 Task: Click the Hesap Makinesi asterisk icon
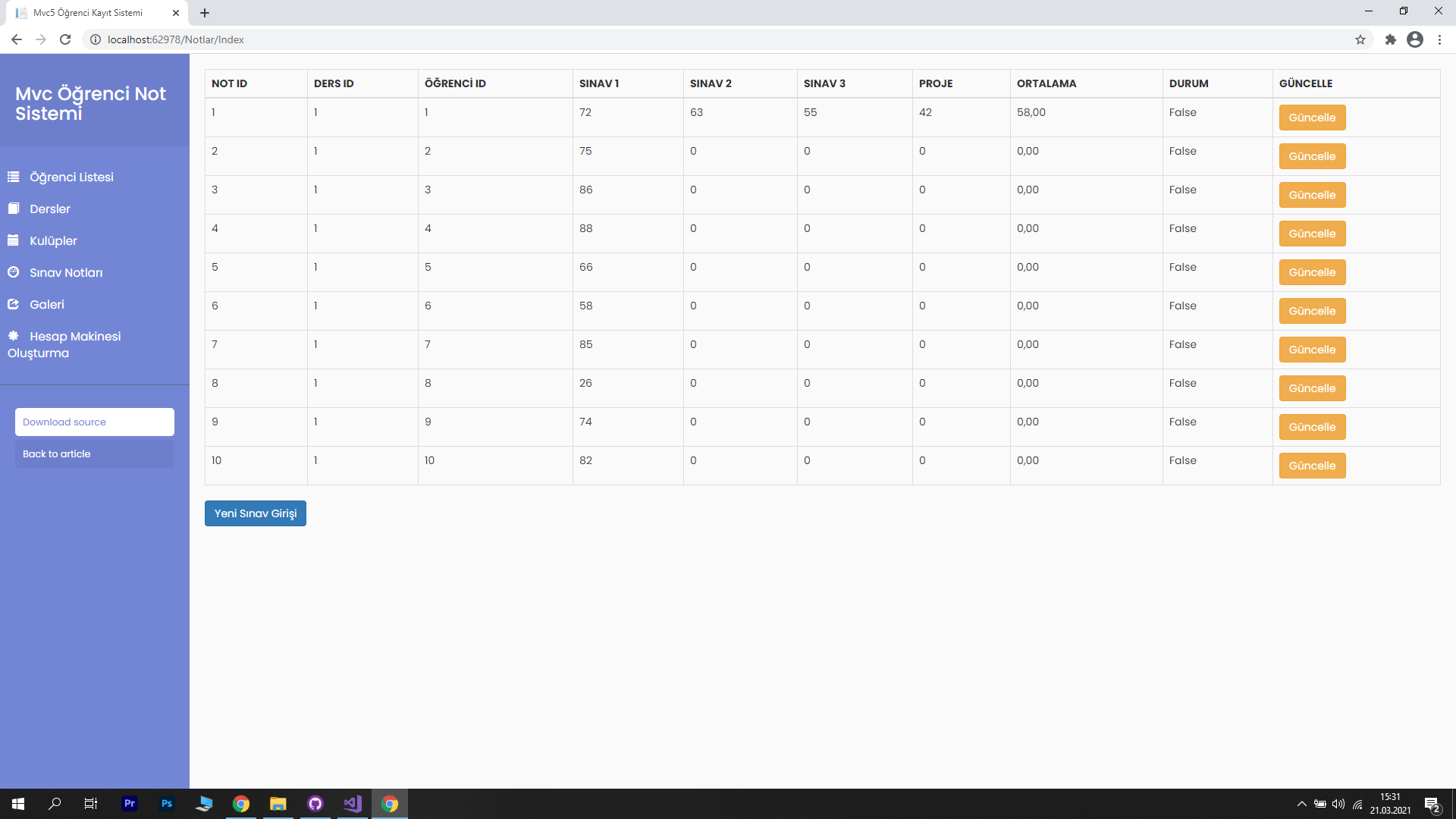point(14,336)
